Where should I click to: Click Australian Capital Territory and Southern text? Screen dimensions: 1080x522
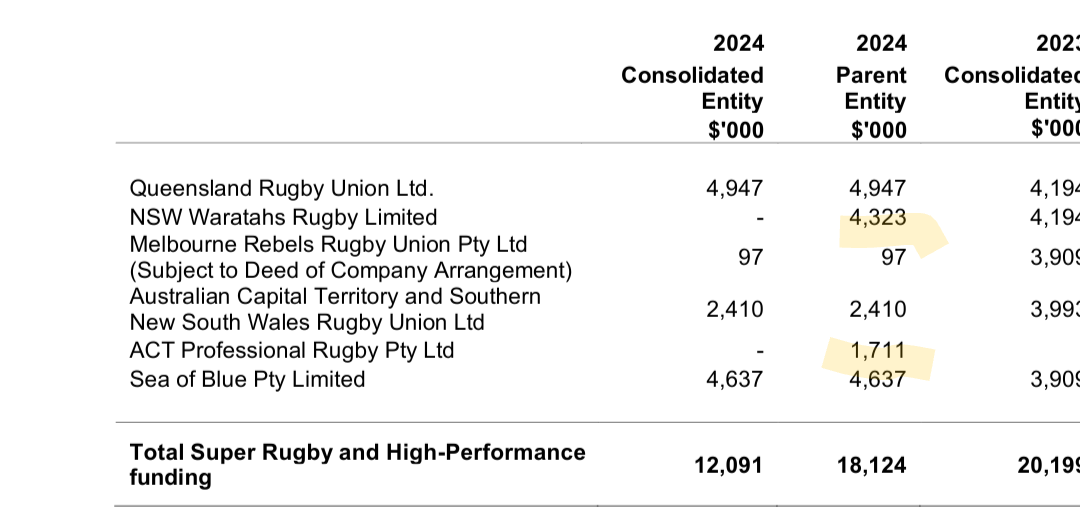pyautogui.click(x=335, y=296)
